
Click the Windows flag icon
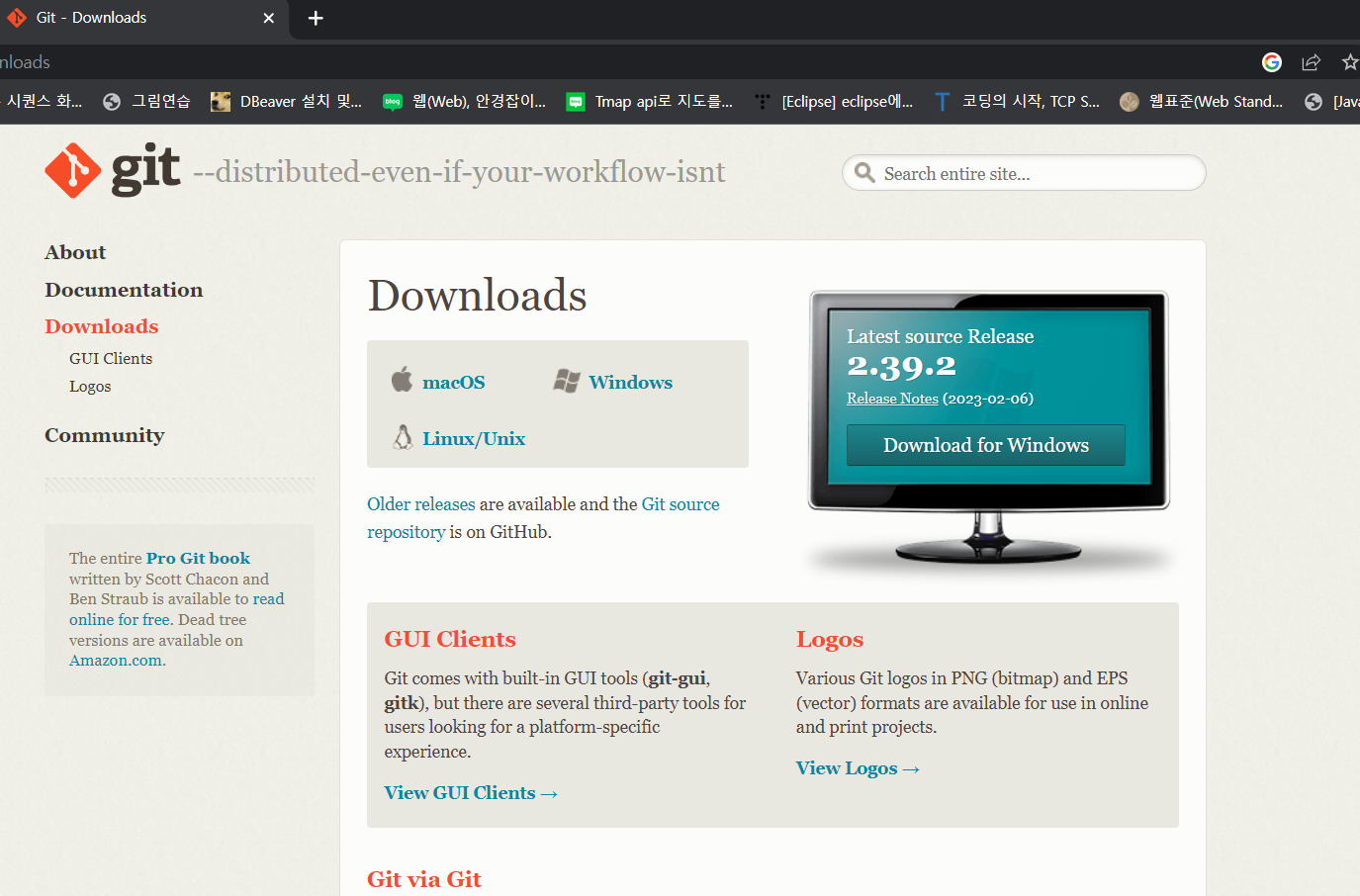tap(567, 381)
